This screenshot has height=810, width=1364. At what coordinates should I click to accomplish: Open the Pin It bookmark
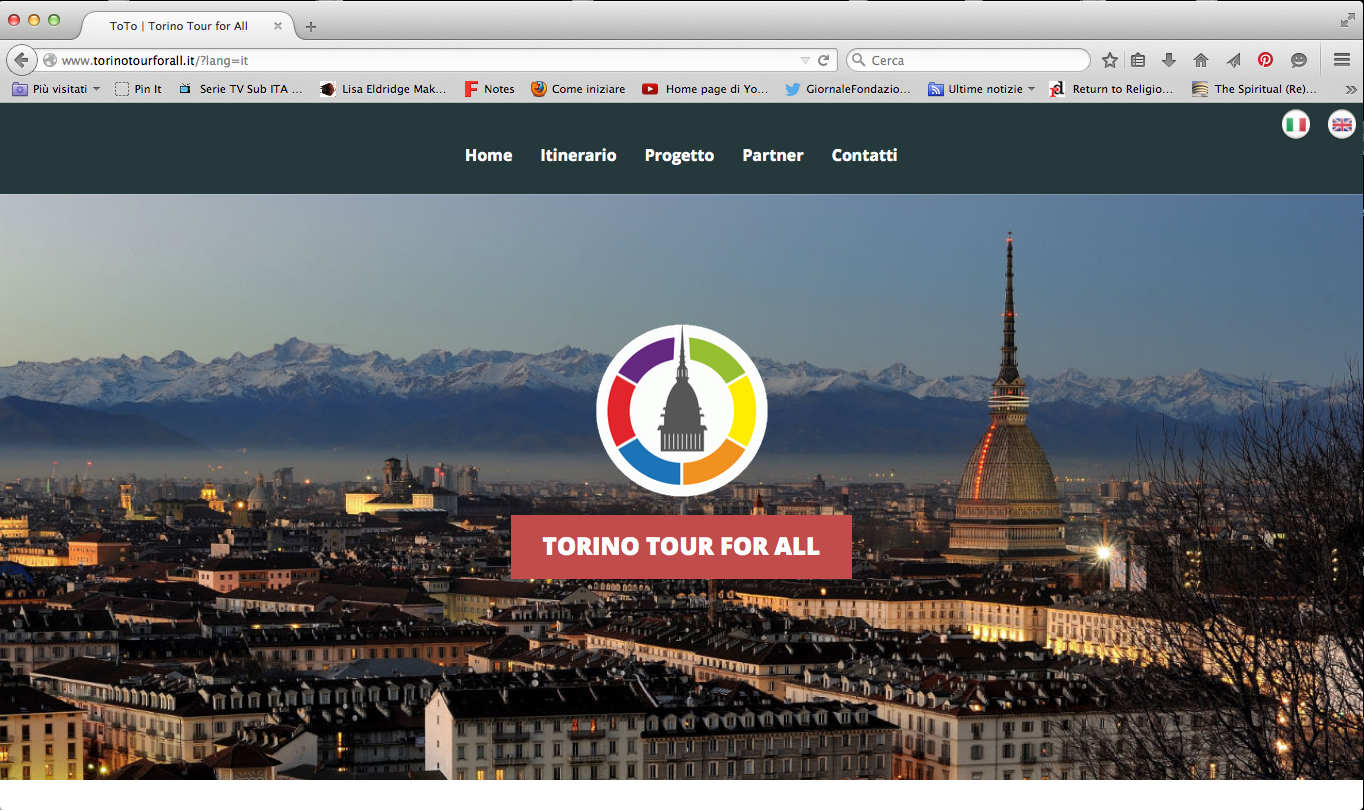coord(138,89)
